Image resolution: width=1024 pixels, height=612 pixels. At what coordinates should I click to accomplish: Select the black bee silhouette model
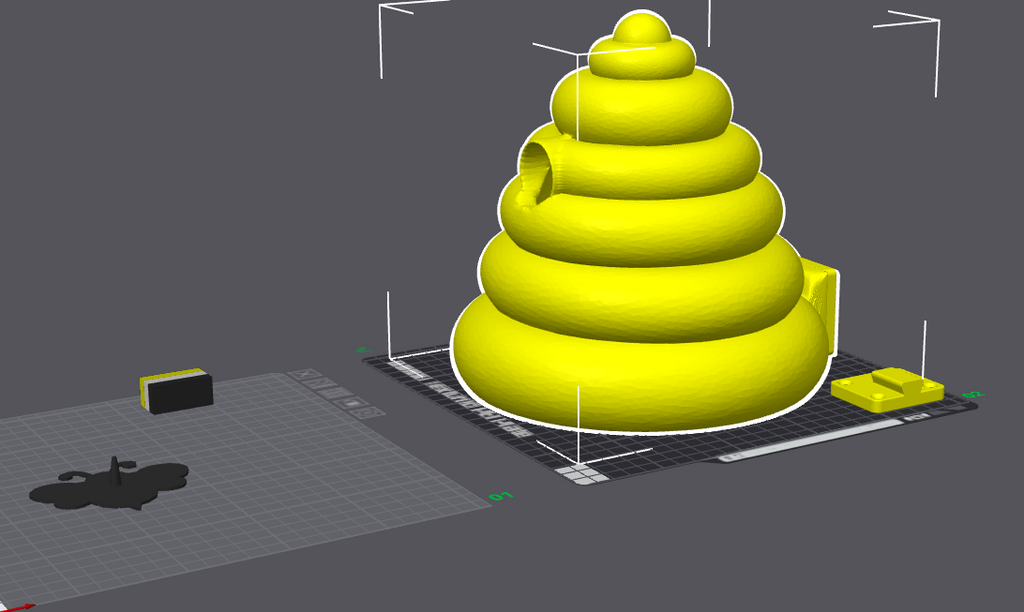[x=110, y=485]
